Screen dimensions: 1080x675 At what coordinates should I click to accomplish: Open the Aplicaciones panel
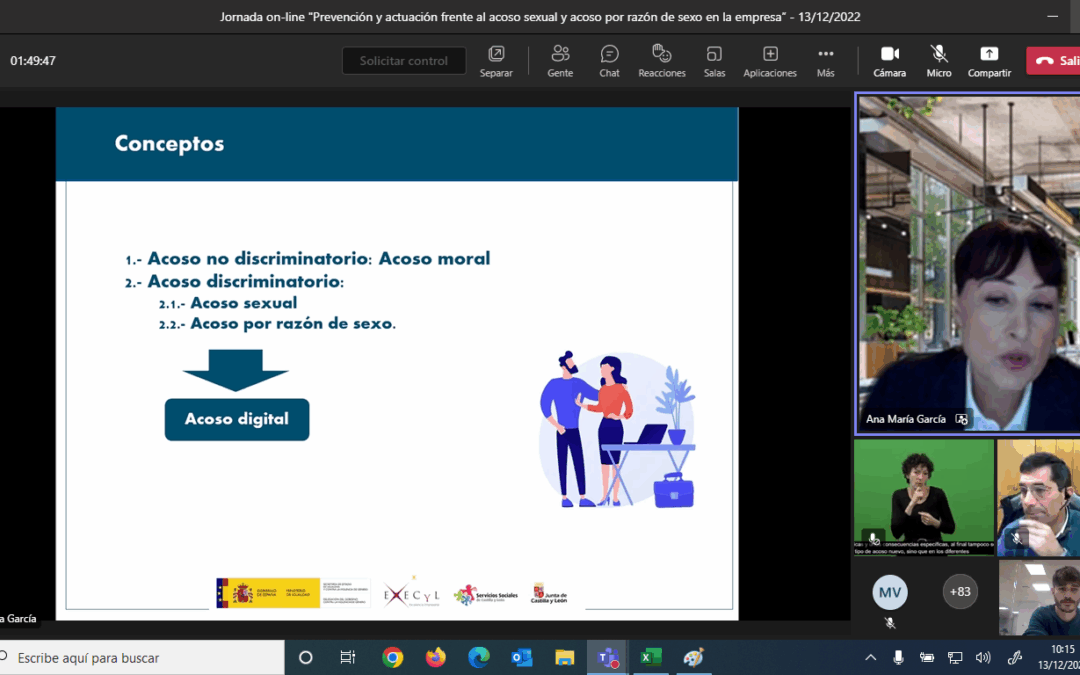770,61
